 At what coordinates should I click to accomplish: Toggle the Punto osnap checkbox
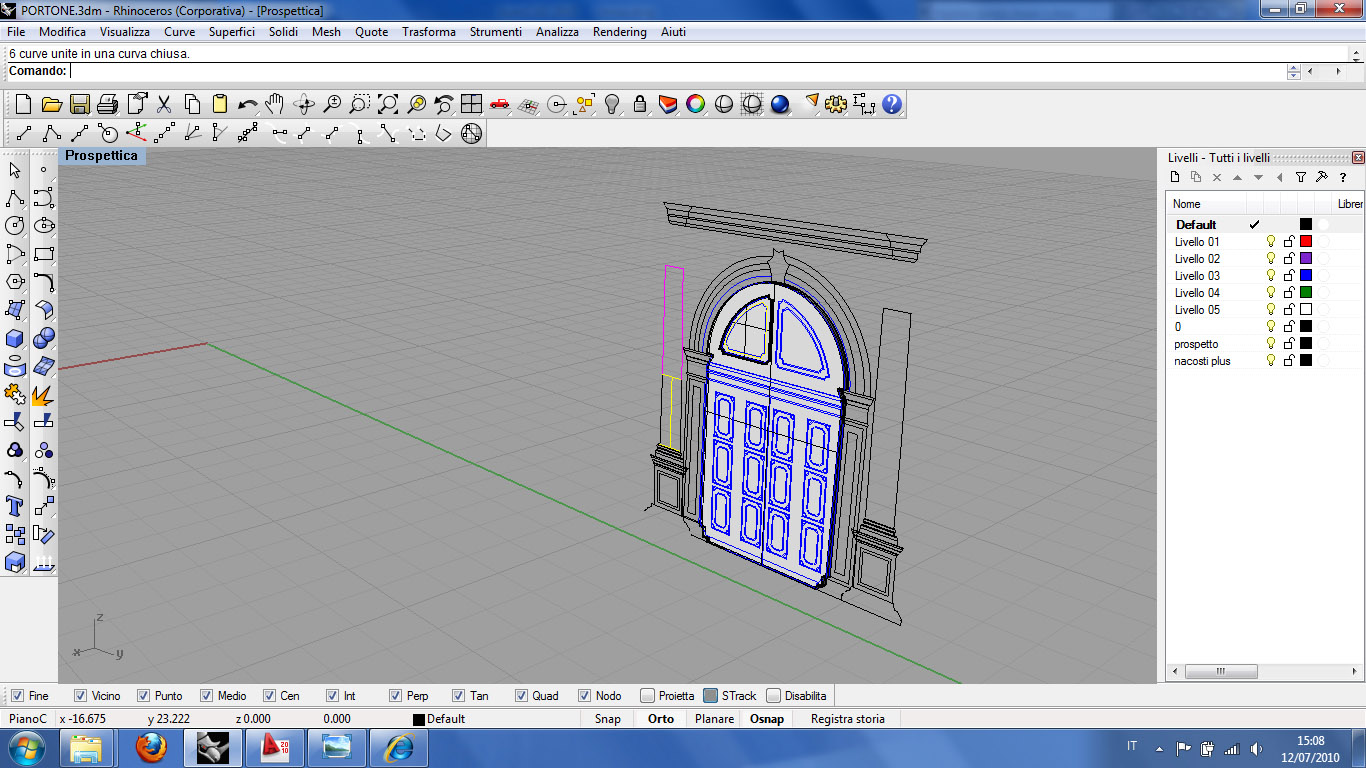(x=143, y=696)
